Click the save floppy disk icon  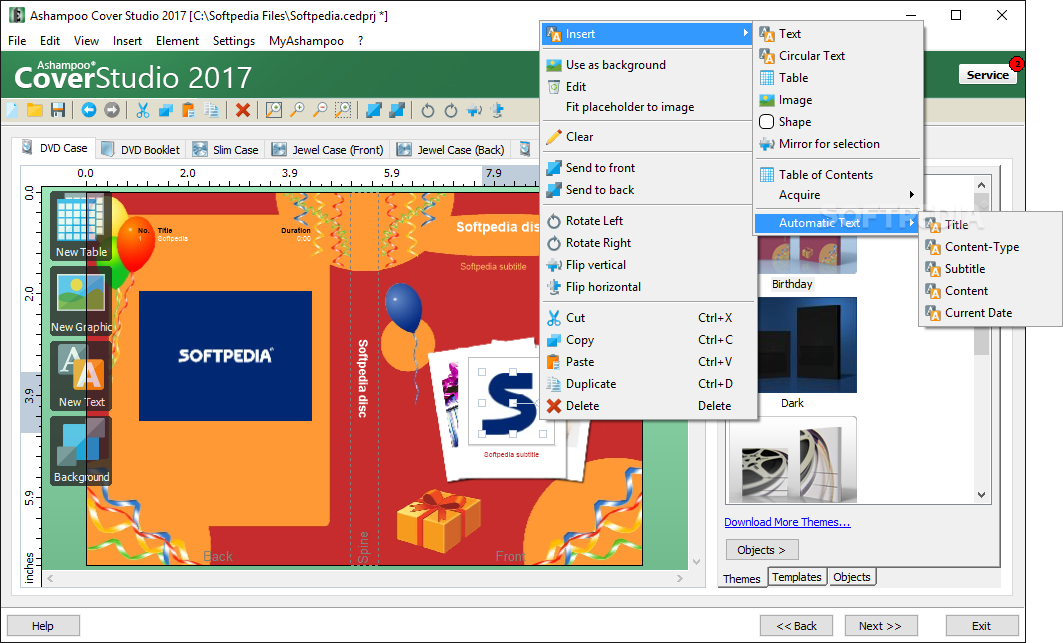[x=58, y=110]
